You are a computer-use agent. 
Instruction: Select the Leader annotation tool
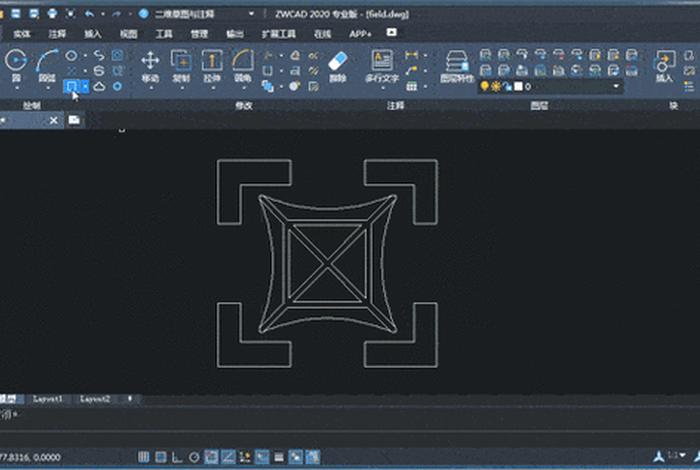point(411,70)
